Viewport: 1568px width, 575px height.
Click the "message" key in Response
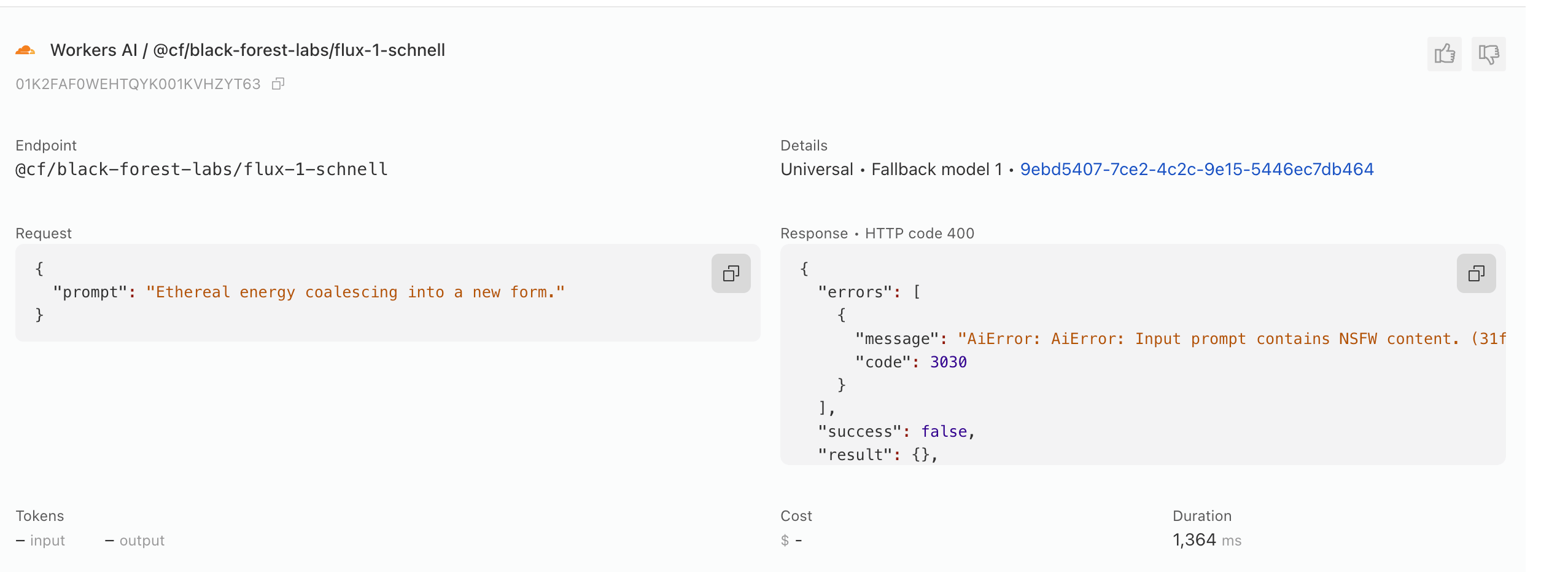896,339
